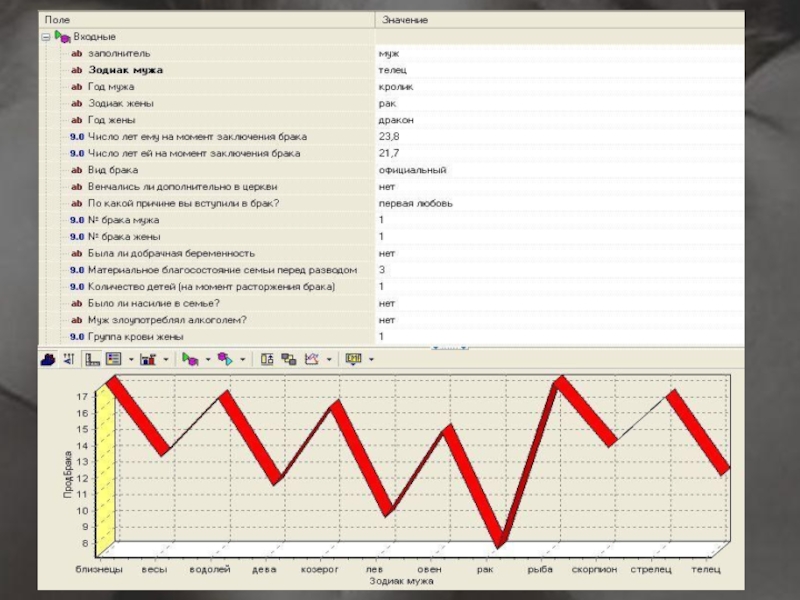Click the L-shaped axes icon in toolbar
Viewport: 800px width, 600px height.
(92, 358)
